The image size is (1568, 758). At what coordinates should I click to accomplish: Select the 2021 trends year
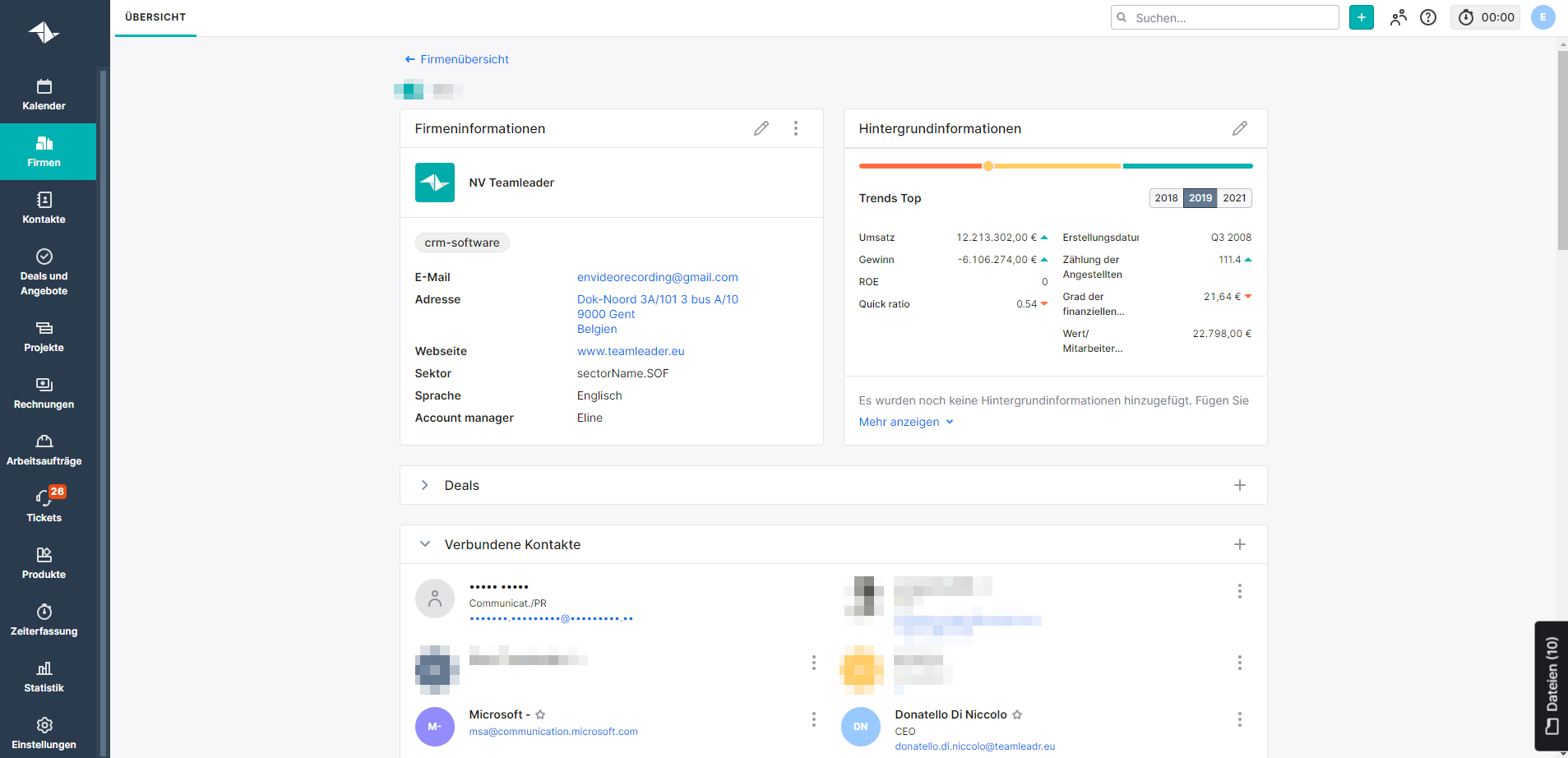pos(1234,198)
